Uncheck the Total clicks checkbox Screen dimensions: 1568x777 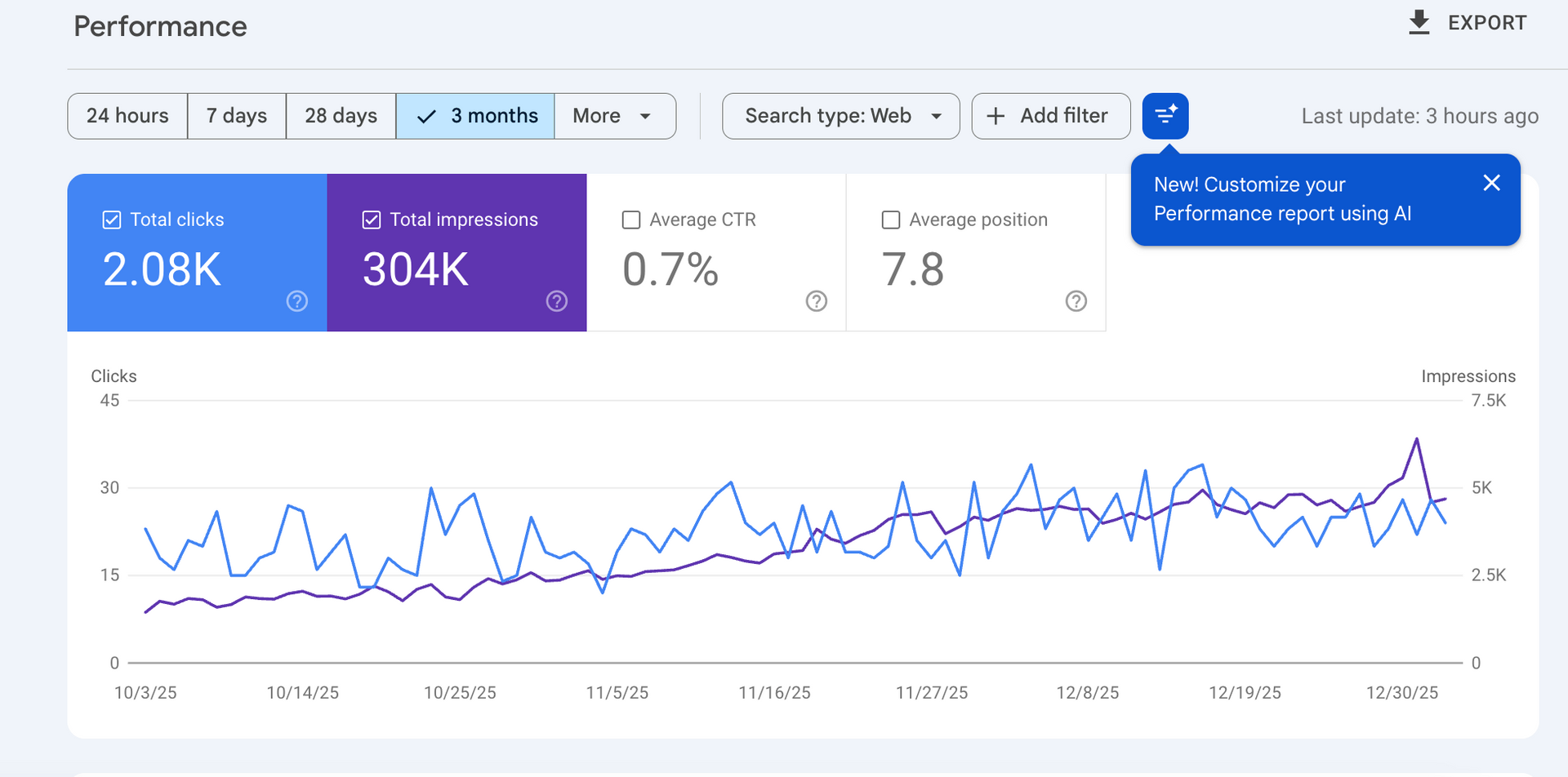[112, 220]
